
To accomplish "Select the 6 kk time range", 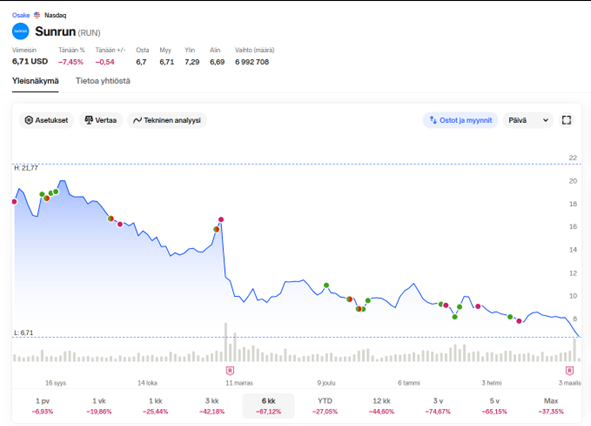I will pos(268,406).
